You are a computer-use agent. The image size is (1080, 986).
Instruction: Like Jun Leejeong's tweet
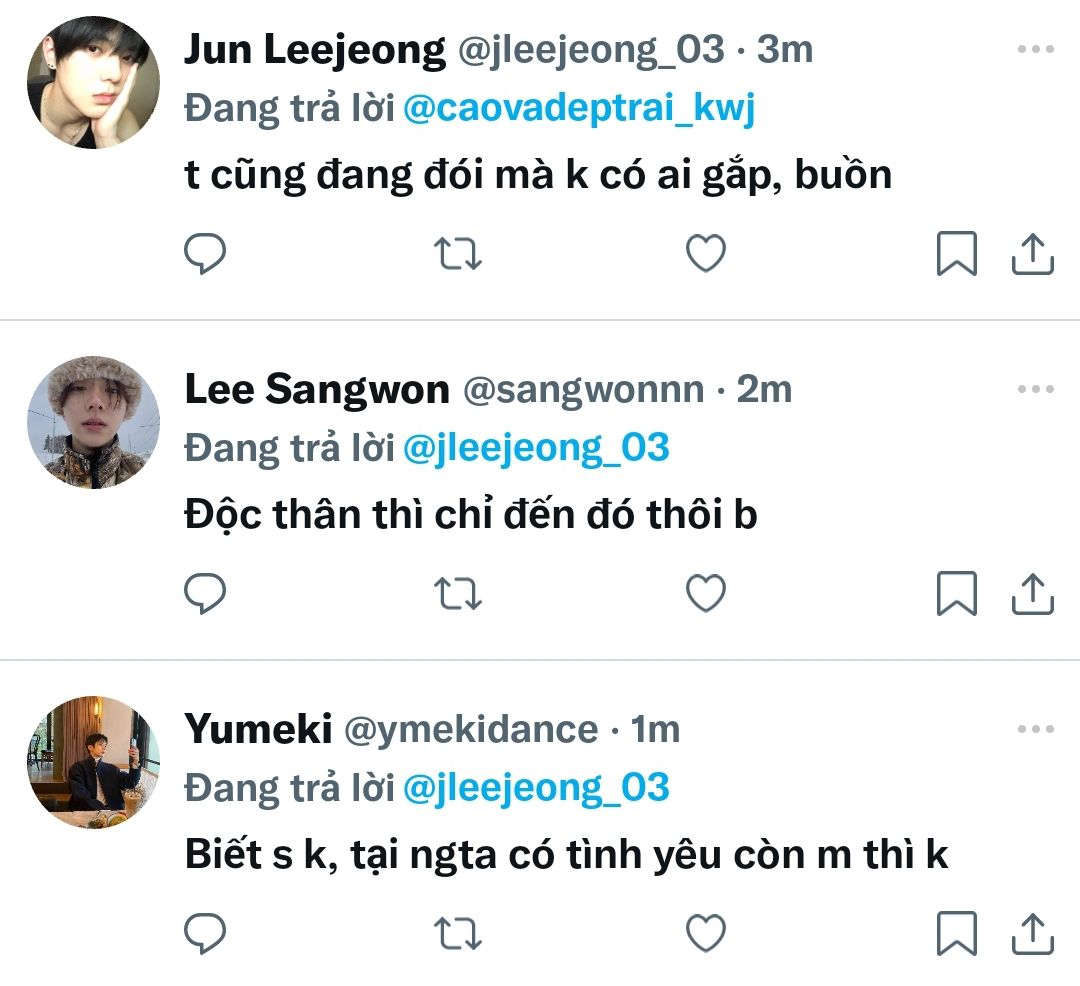pyautogui.click(x=706, y=254)
